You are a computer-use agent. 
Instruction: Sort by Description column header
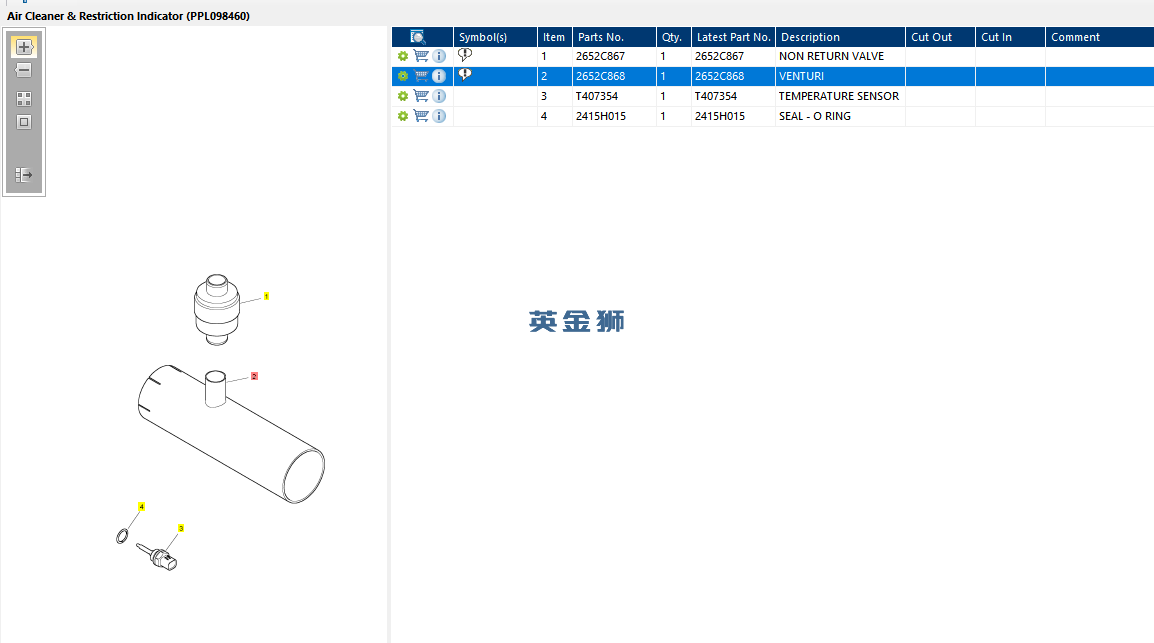click(840, 37)
